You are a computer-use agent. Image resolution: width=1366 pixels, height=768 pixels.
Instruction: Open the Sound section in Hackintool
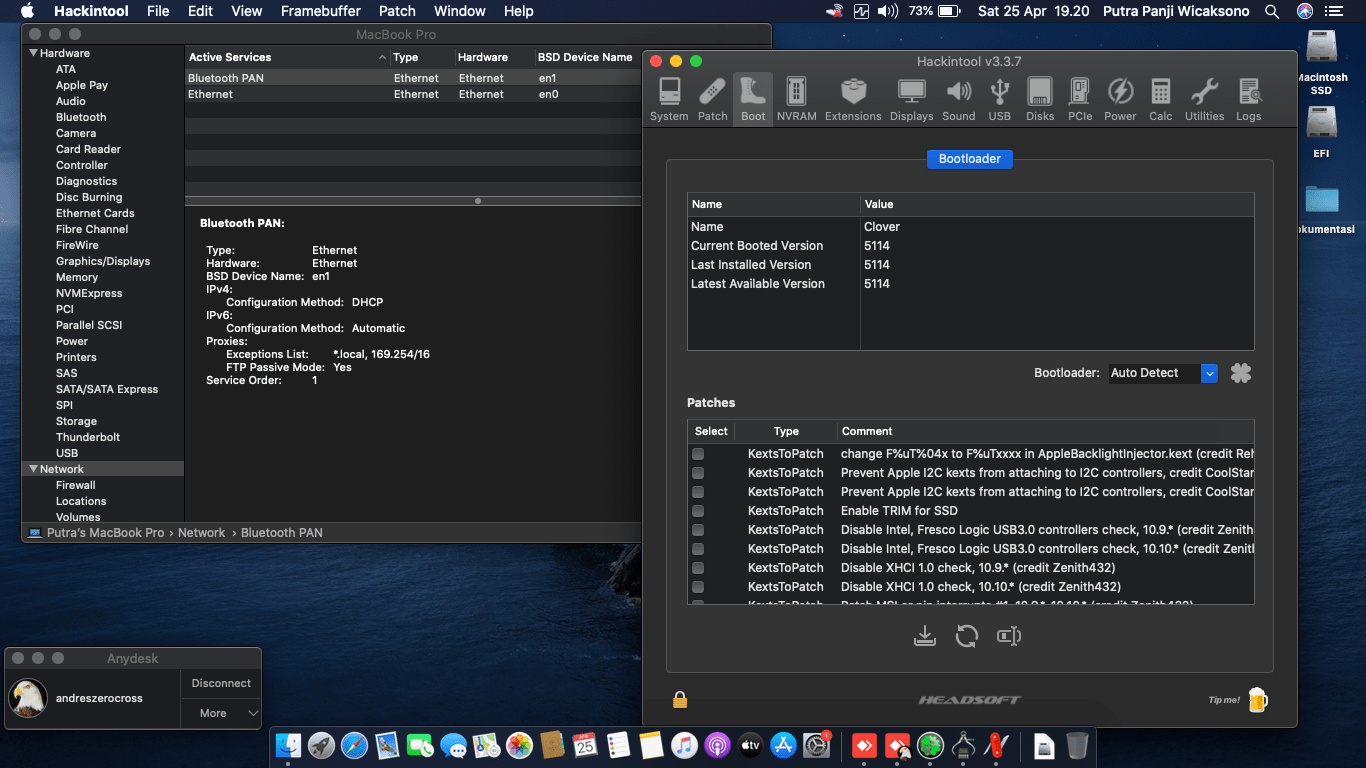[958, 100]
